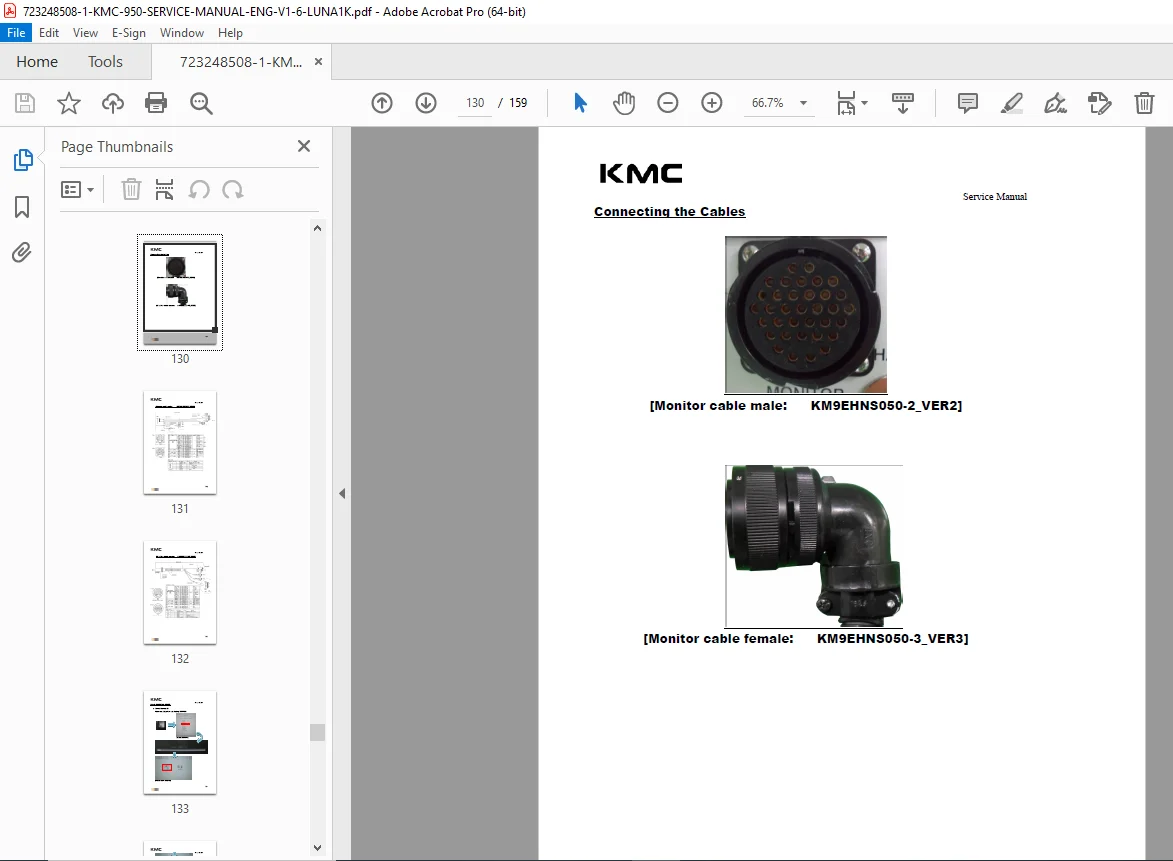Click the total page count 159
The width and height of the screenshot is (1173, 861).
point(518,103)
